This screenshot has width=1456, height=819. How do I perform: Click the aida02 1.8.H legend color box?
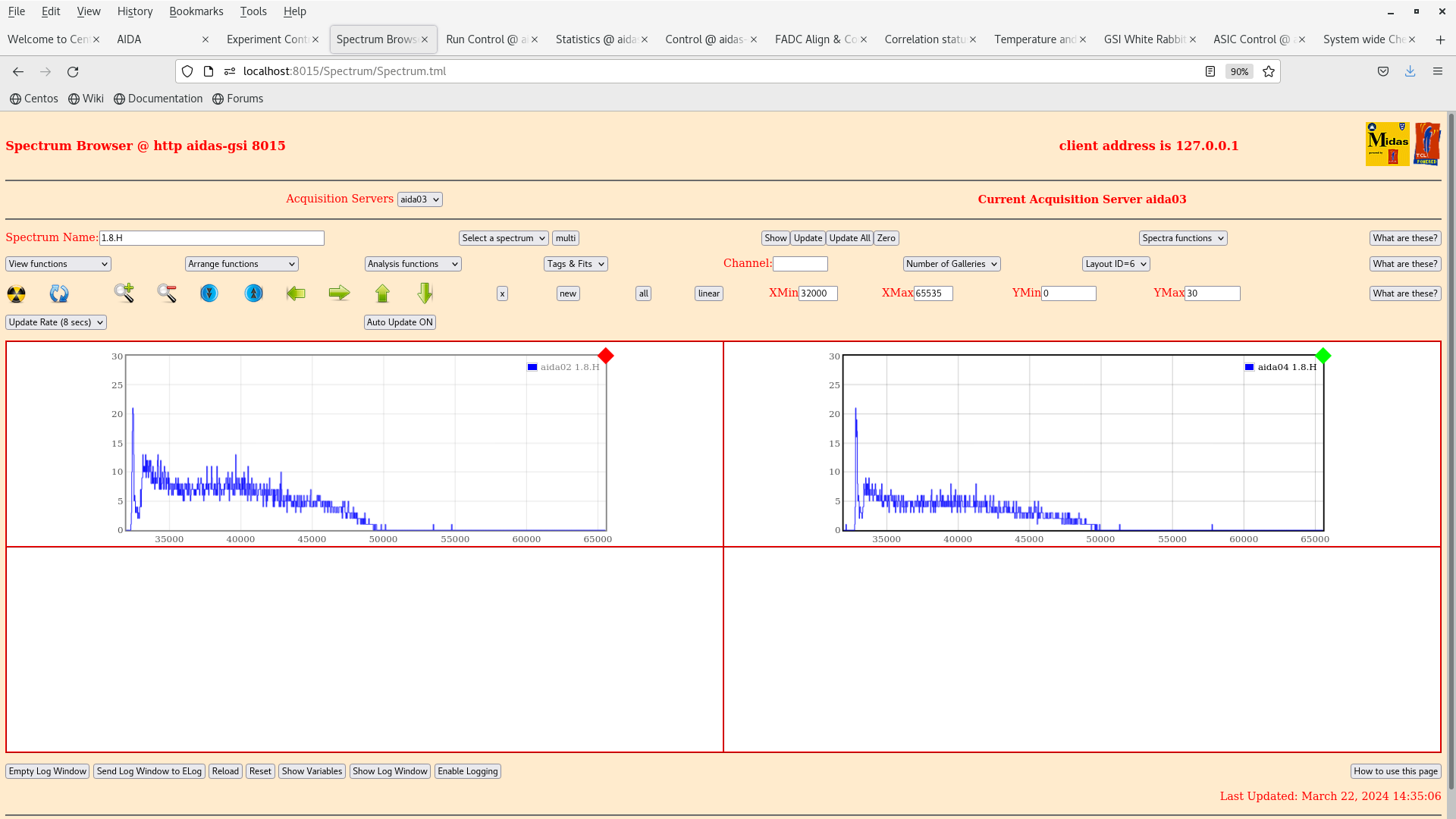point(532,367)
